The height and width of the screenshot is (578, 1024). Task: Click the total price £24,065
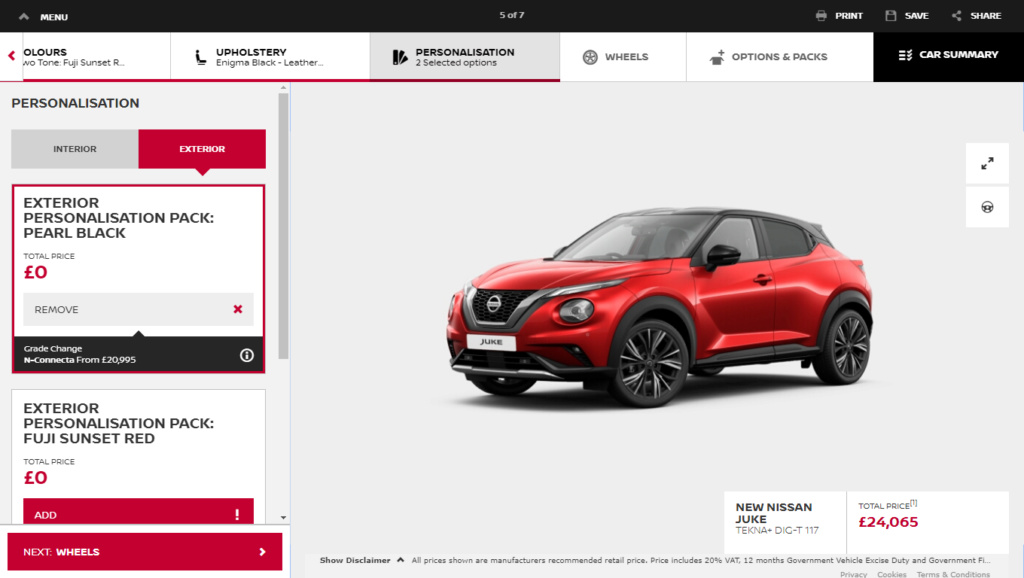[888, 522]
